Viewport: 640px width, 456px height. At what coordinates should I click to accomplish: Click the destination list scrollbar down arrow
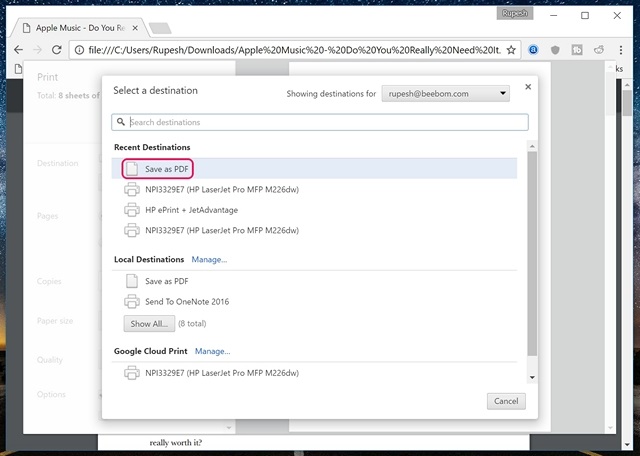pyautogui.click(x=532, y=377)
